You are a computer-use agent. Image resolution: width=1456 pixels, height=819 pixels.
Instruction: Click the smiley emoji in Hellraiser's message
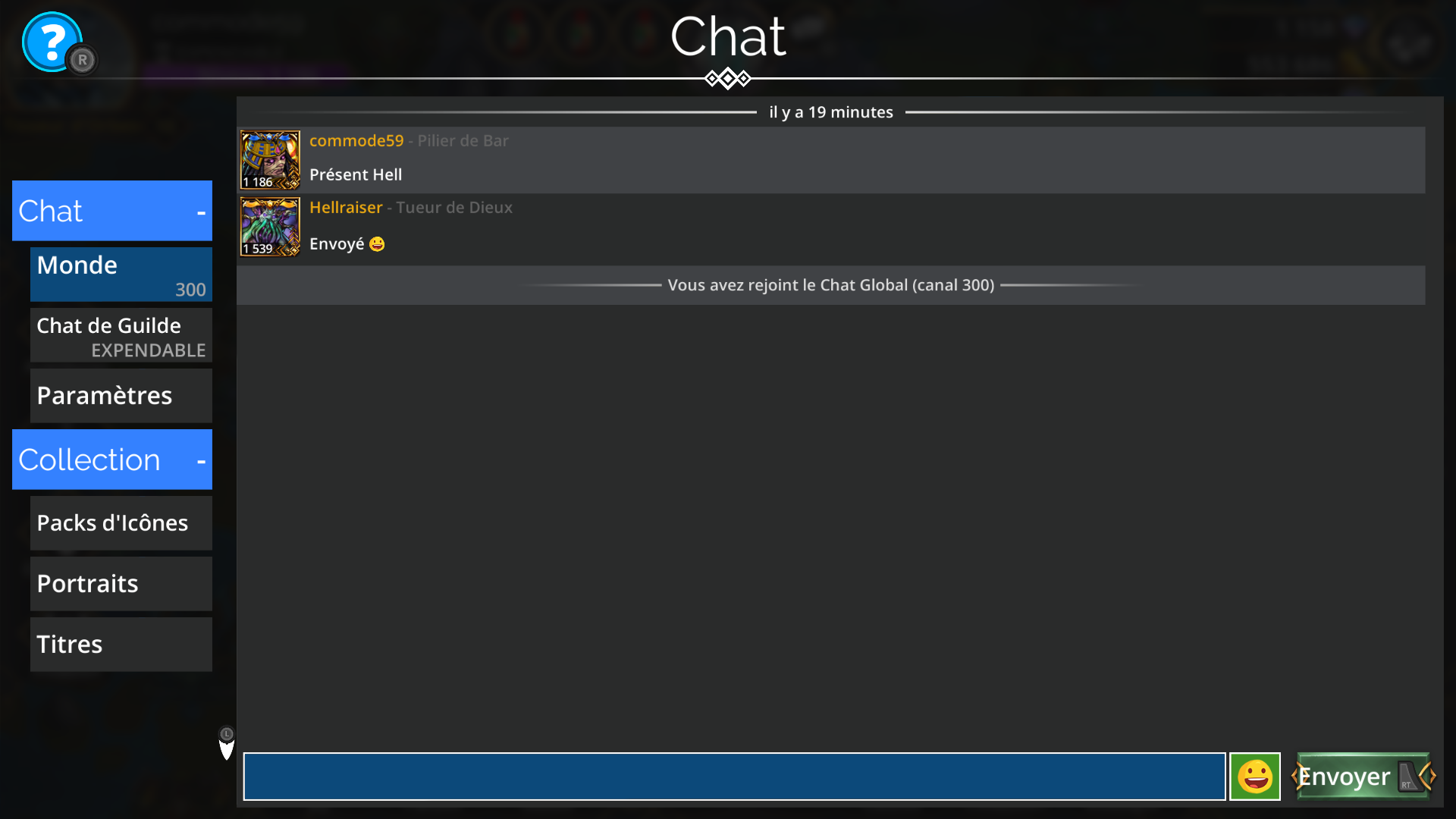(x=377, y=244)
